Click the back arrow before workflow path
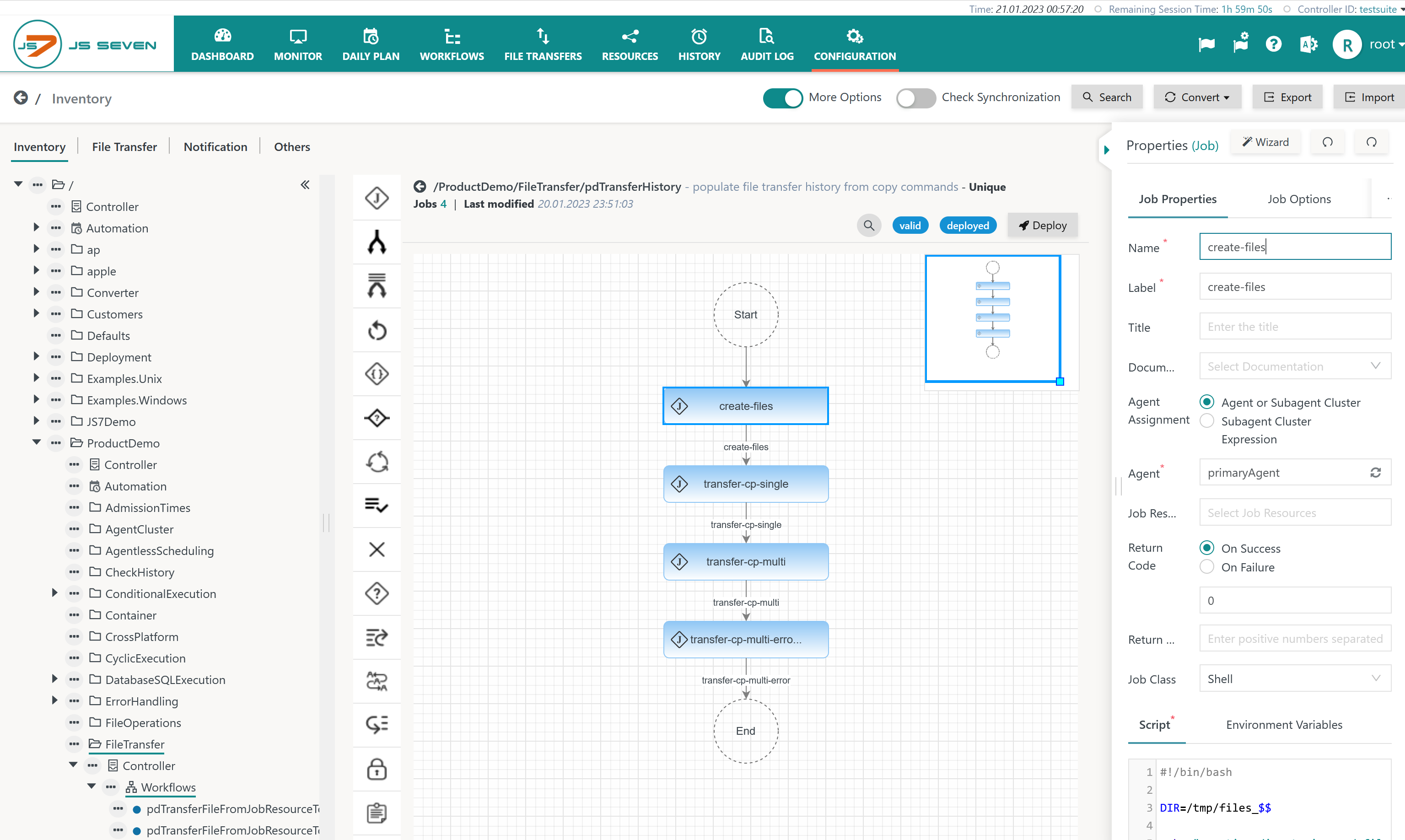The image size is (1405, 840). (420, 186)
